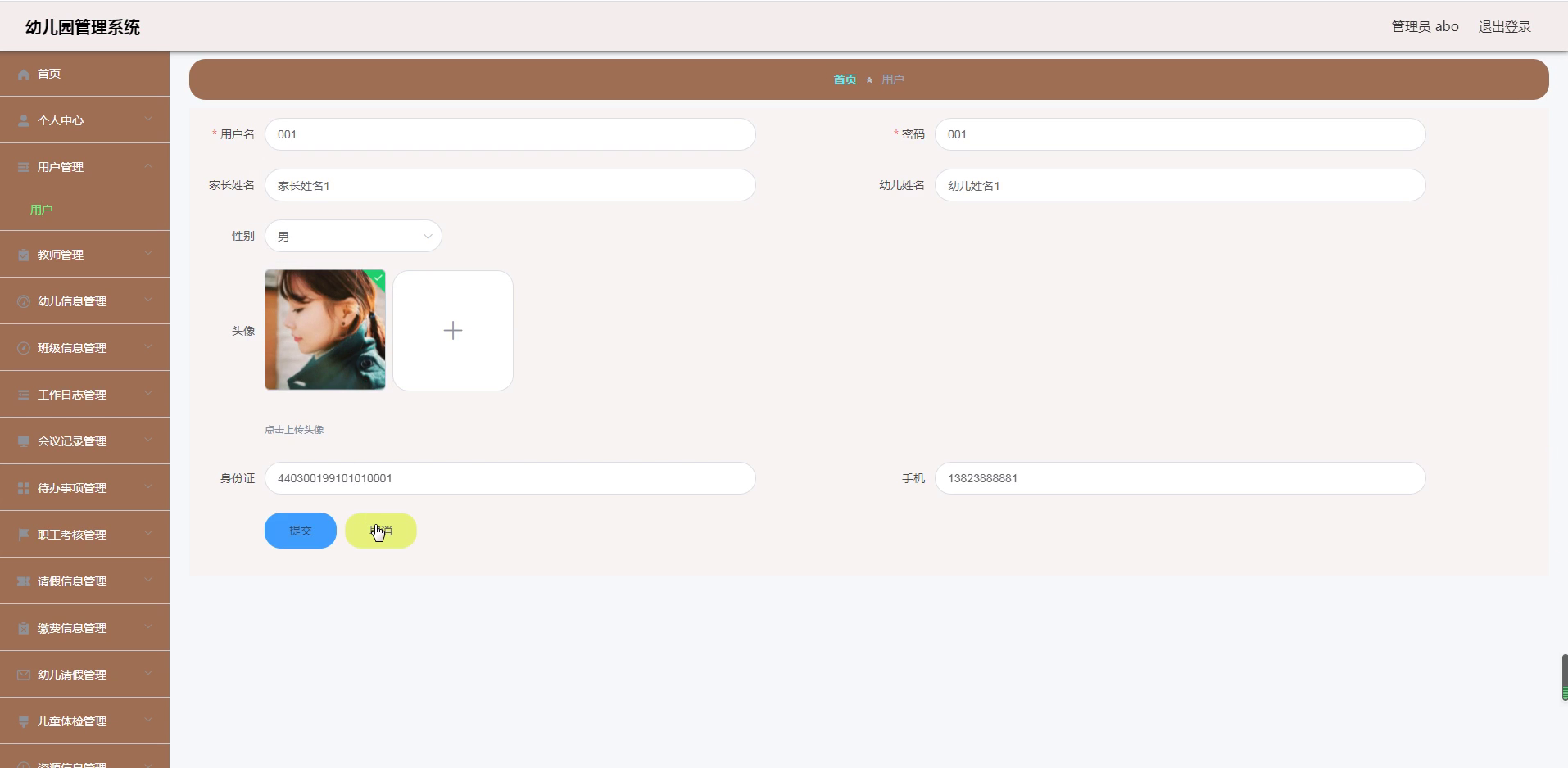Click the home icon beside 首页 in sidebar
Viewport: 1568px width, 768px height.
point(24,74)
